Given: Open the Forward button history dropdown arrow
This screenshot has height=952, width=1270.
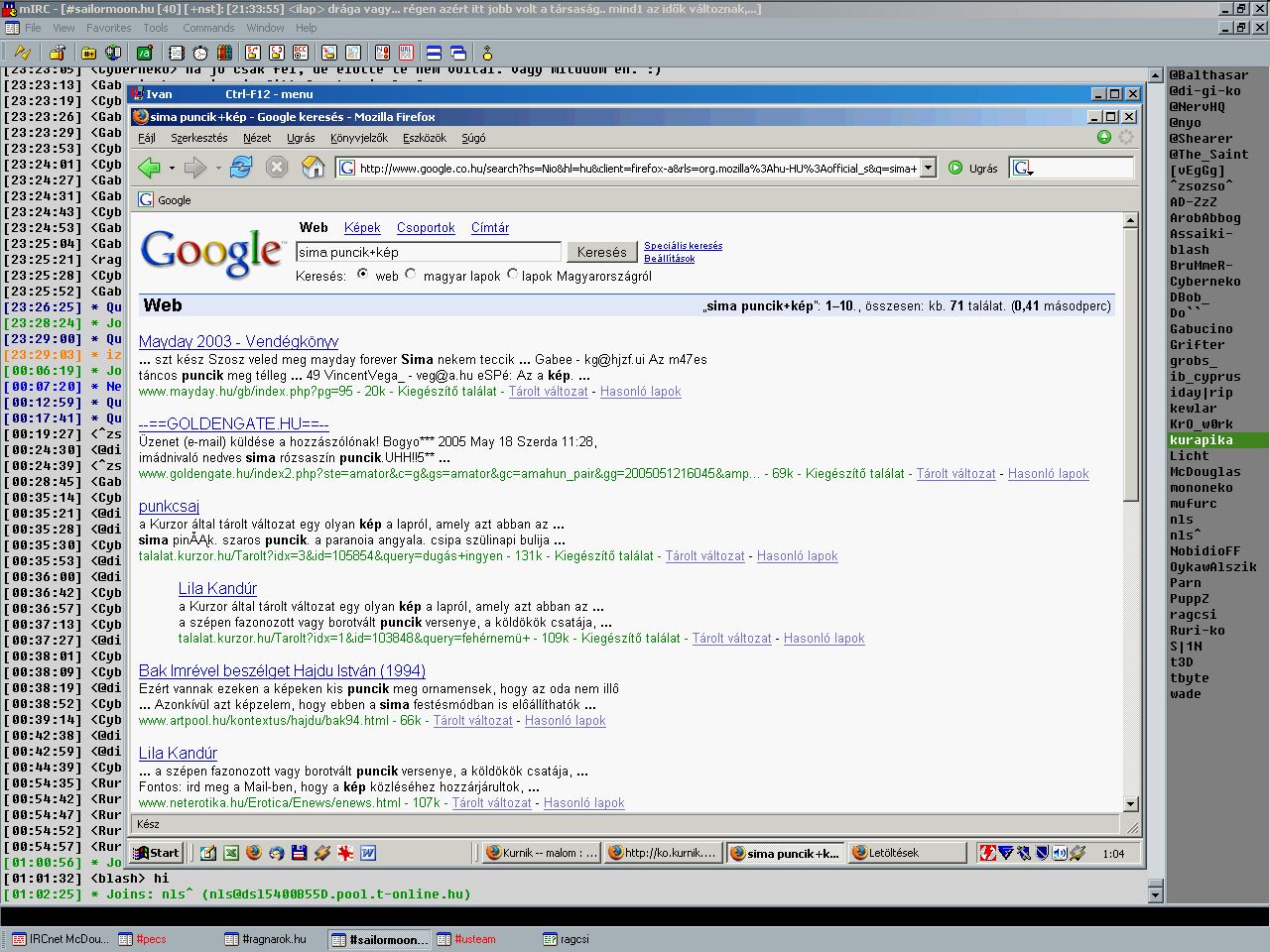Looking at the screenshot, I should (217, 168).
